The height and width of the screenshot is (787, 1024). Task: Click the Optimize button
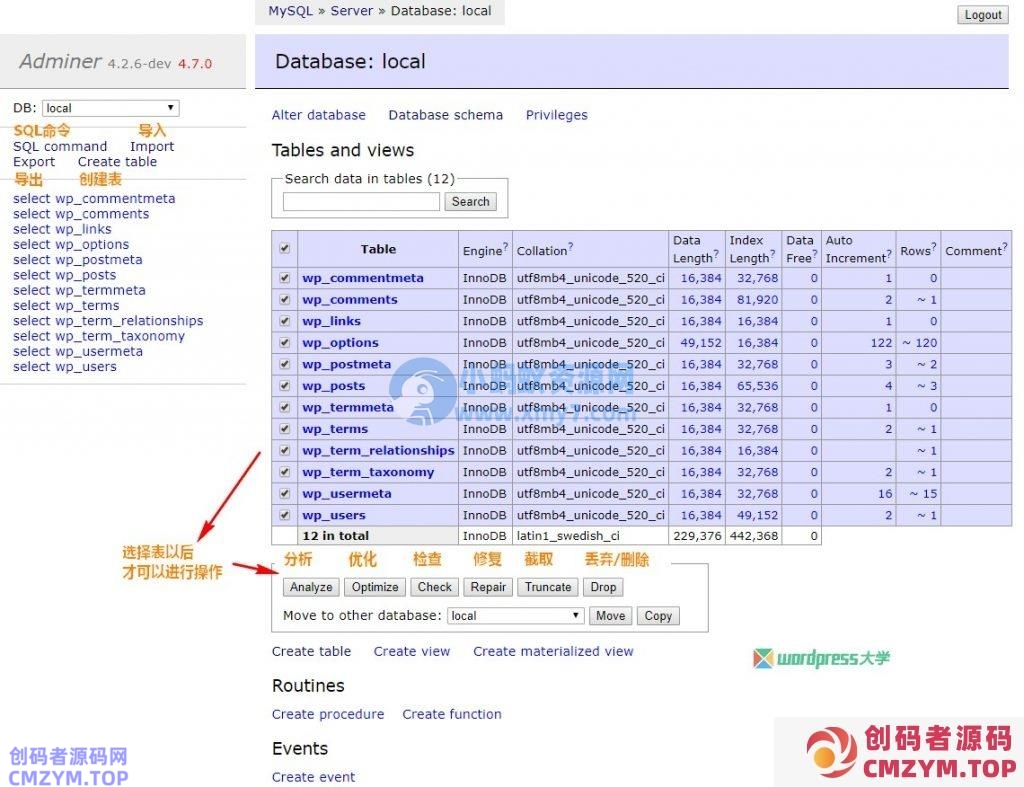coord(375,588)
